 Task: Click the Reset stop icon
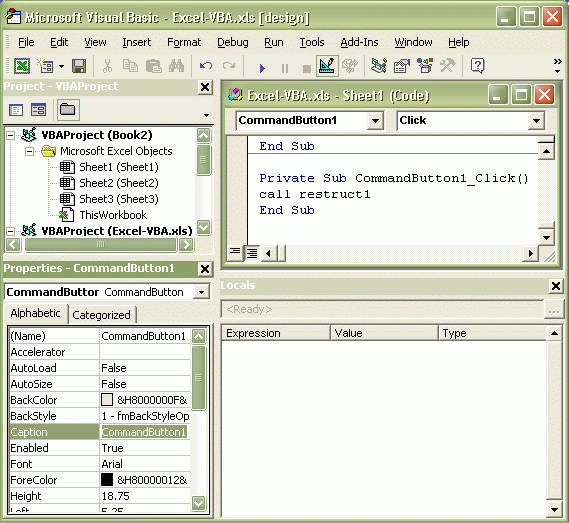pyautogui.click(x=307, y=68)
